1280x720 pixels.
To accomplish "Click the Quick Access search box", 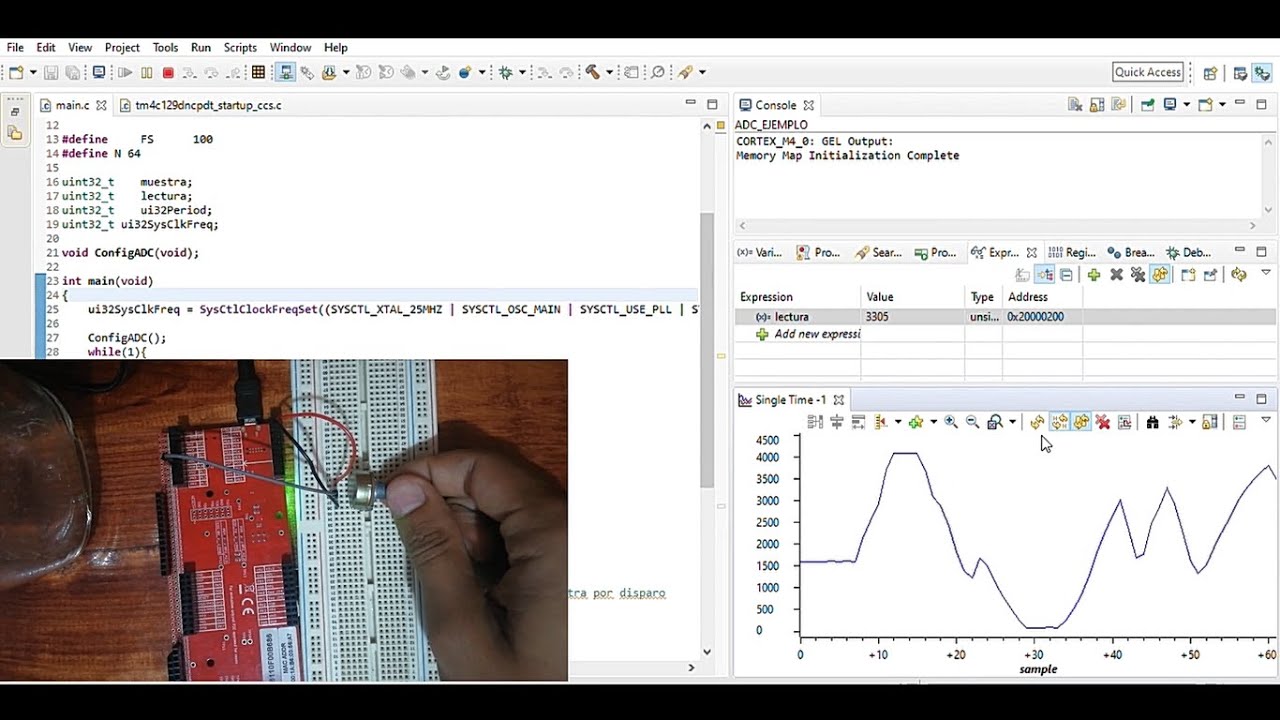I will pyautogui.click(x=1148, y=72).
